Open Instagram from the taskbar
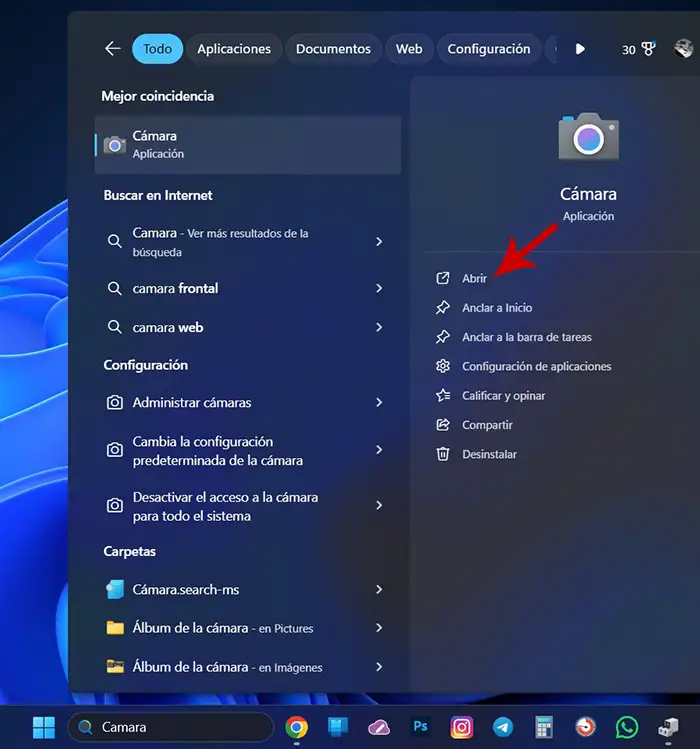 (462, 727)
